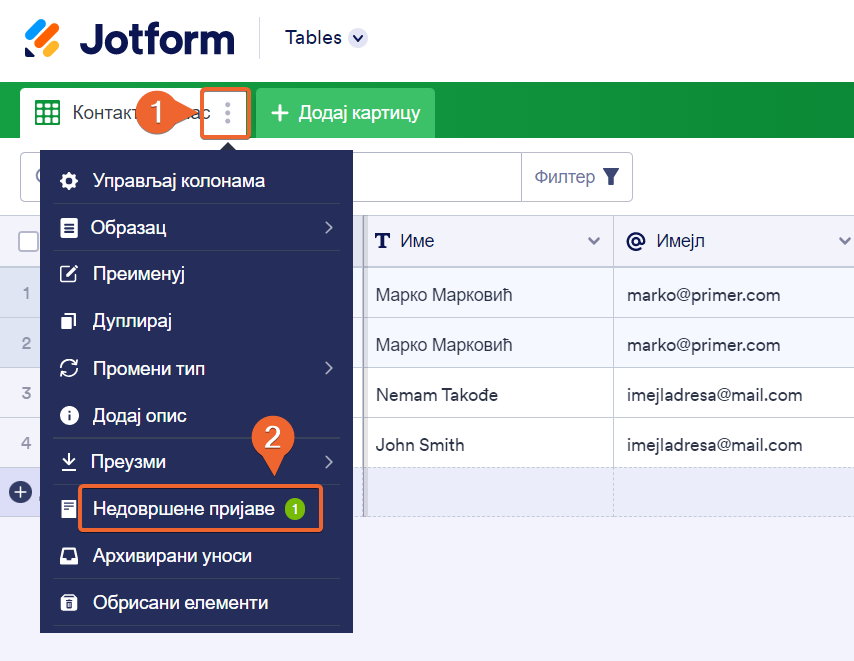
Task: Click the plus icon to add row
Action: pos(20,492)
